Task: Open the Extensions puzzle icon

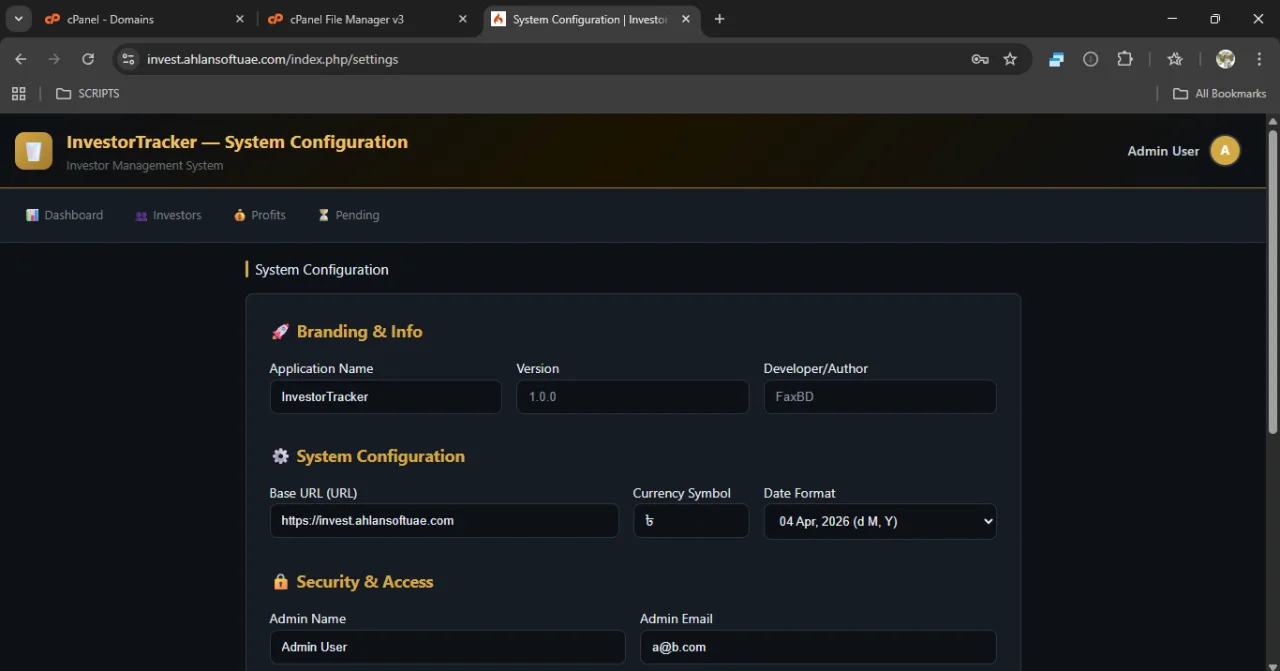Action: tap(1125, 59)
